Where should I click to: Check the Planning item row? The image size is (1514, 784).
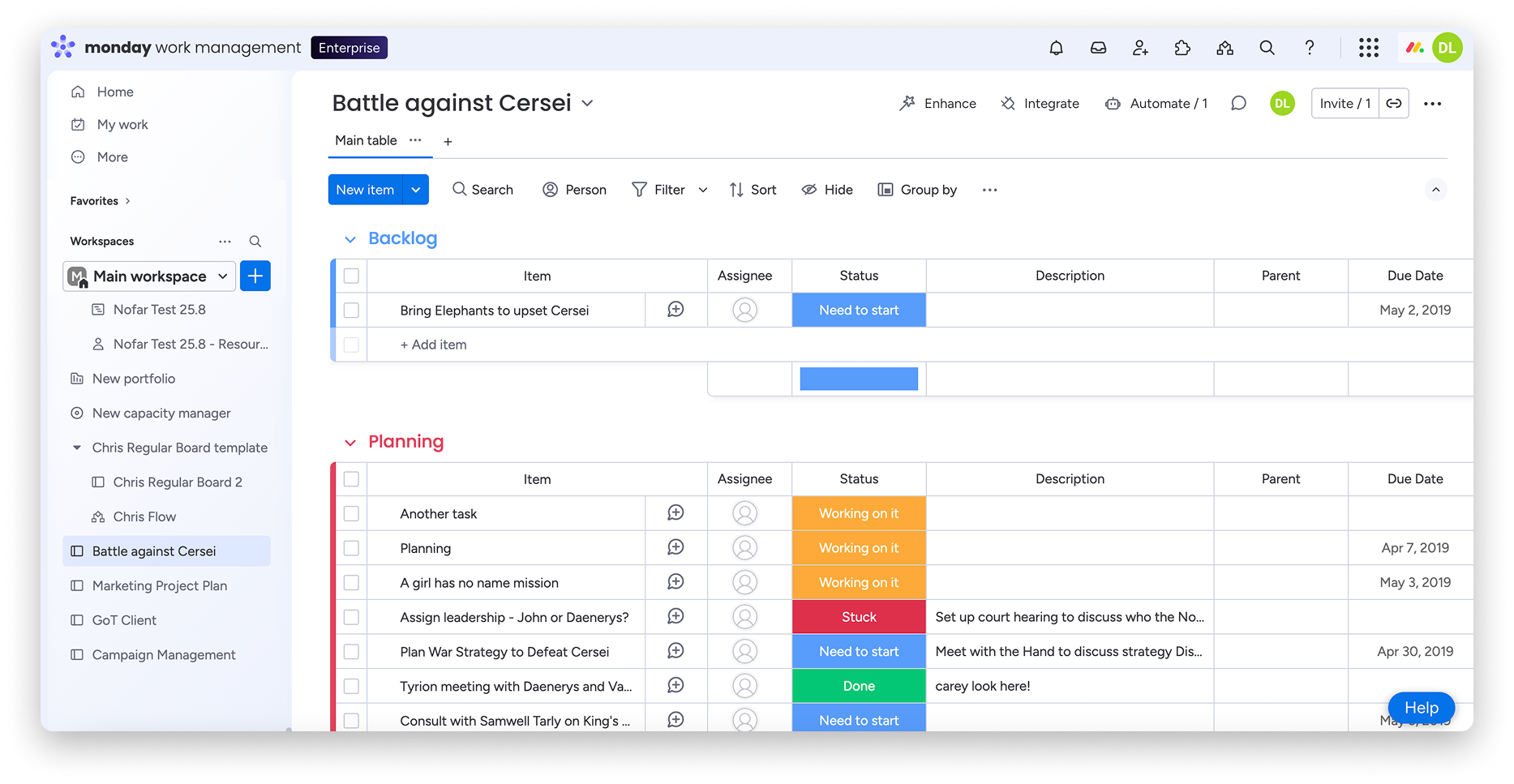351,548
